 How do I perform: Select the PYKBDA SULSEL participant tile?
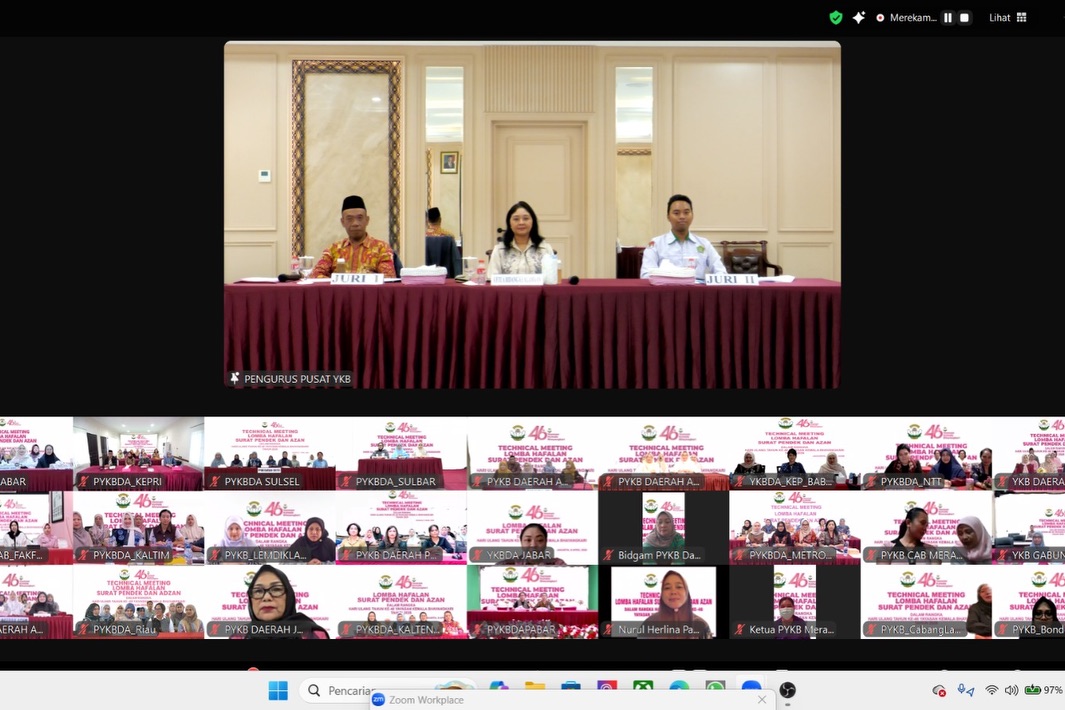269,453
